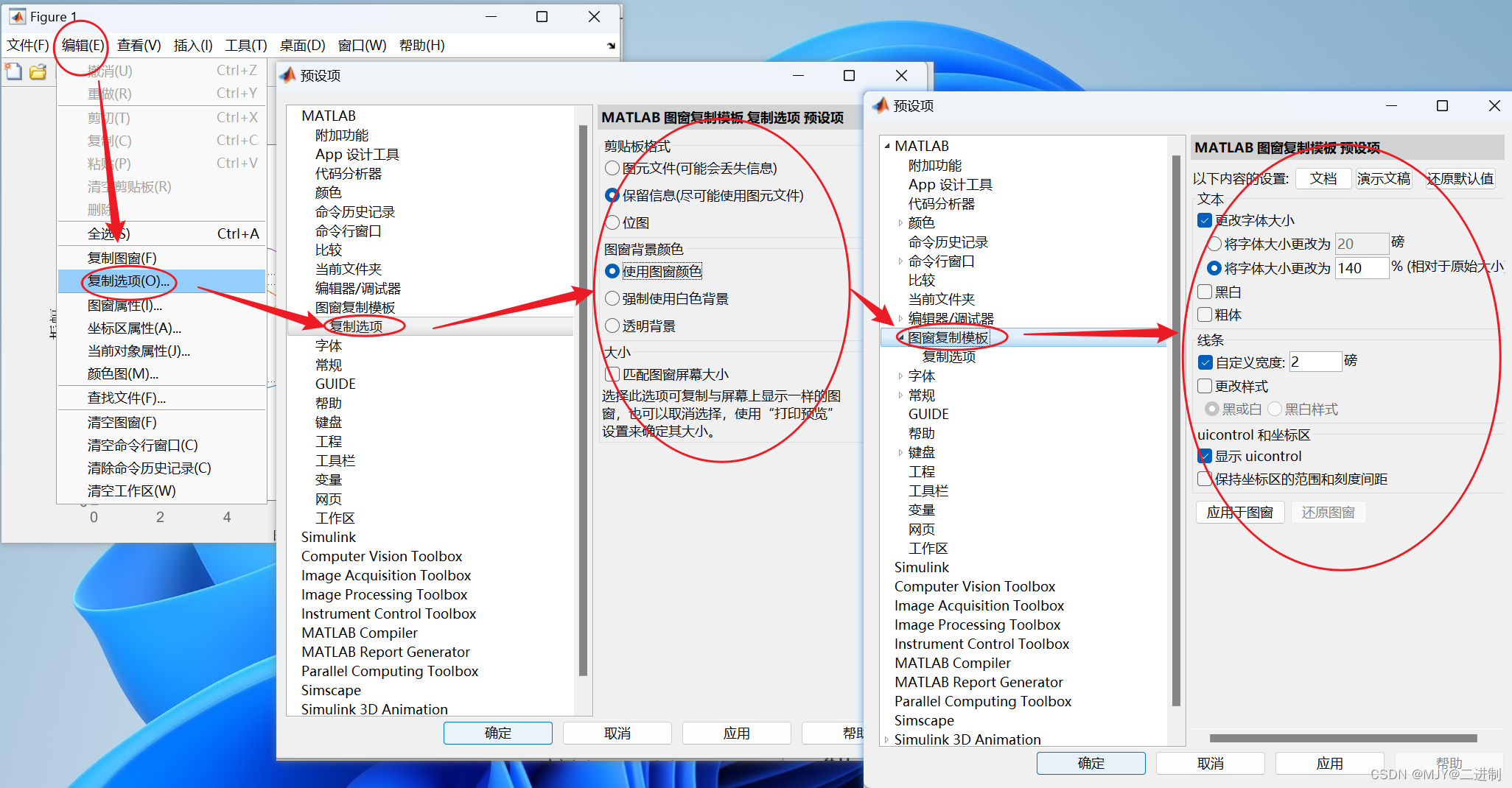Select font size percent radio (将字体大小更改为 140)

[x=1214, y=268]
